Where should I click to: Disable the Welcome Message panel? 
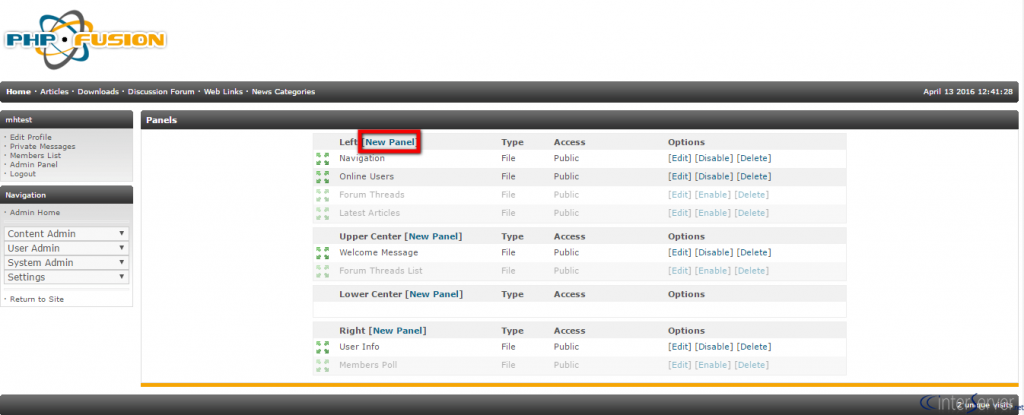(714, 252)
